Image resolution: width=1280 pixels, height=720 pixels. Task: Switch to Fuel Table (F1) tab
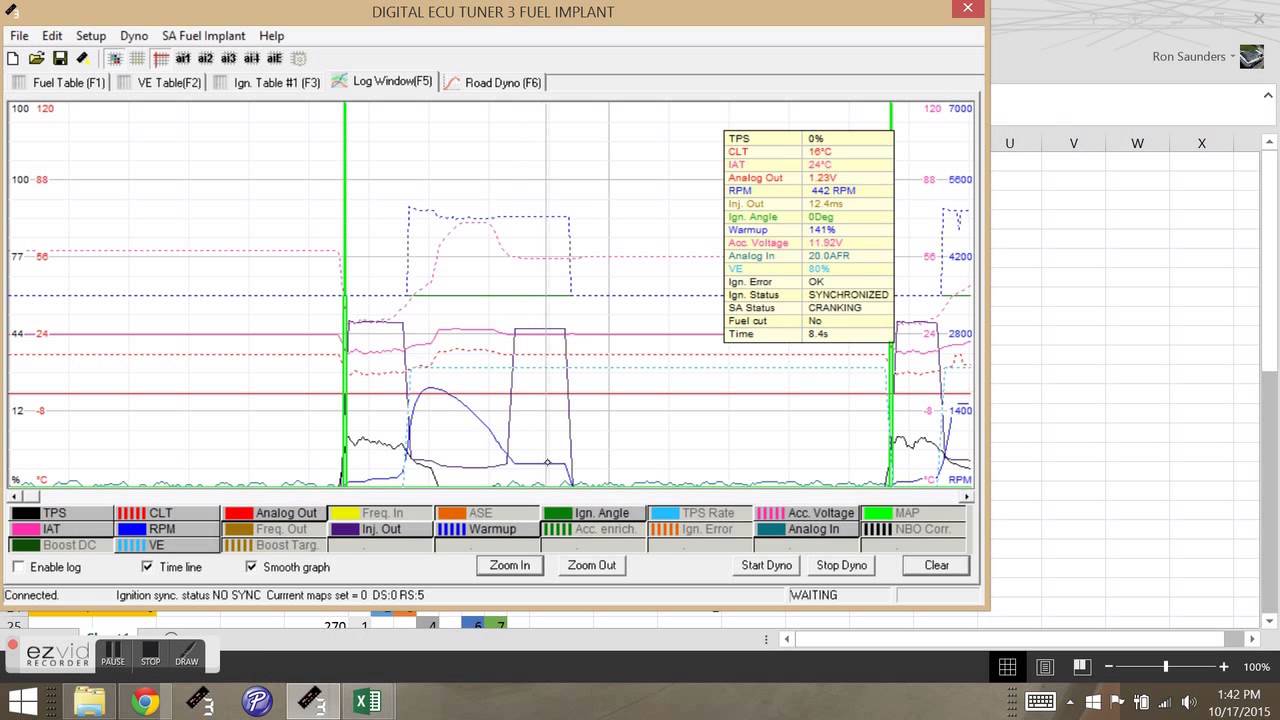click(x=58, y=83)
